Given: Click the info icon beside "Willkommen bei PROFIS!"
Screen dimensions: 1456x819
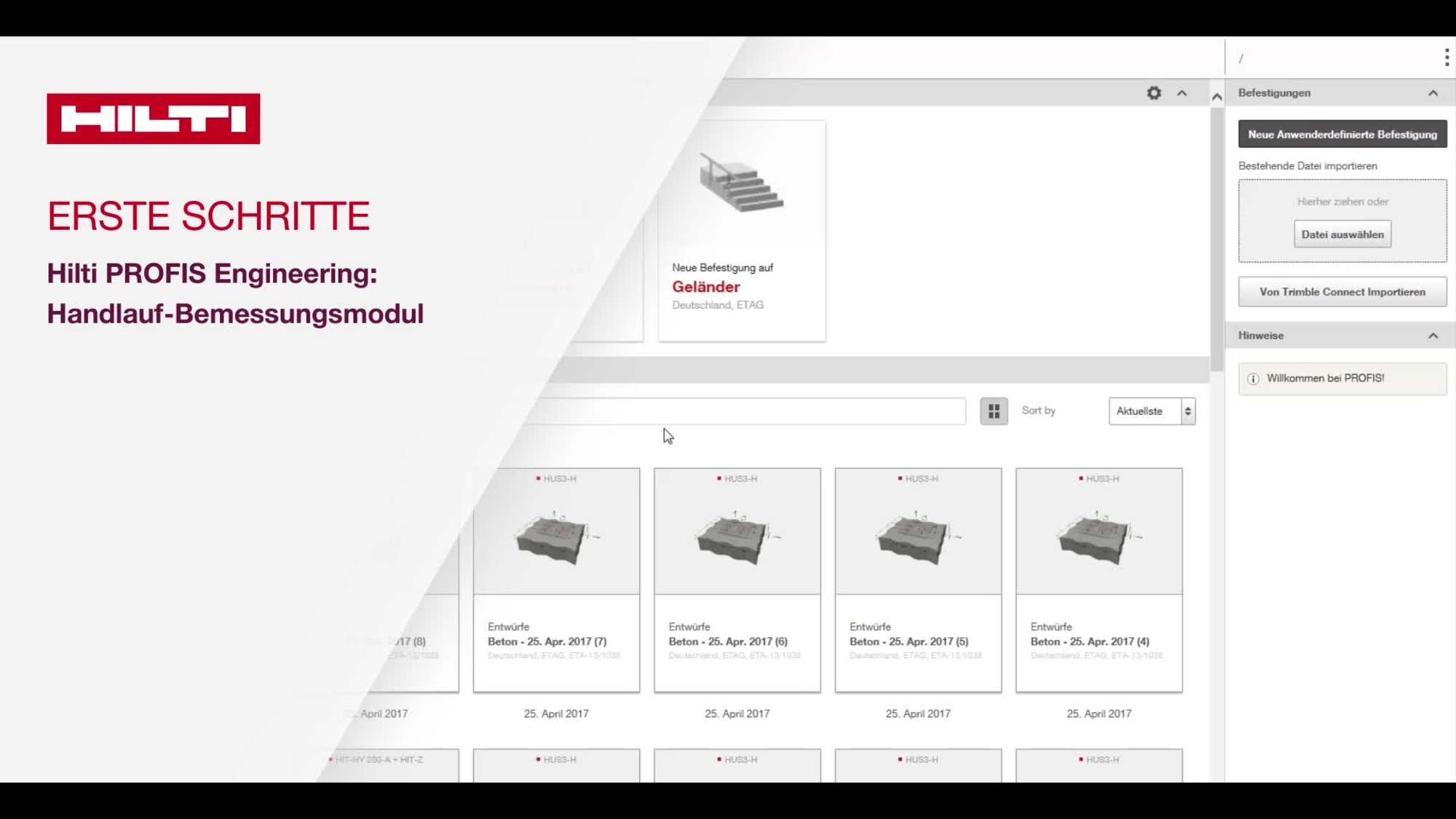Looking at the screenshot, I should [1252, 379].
